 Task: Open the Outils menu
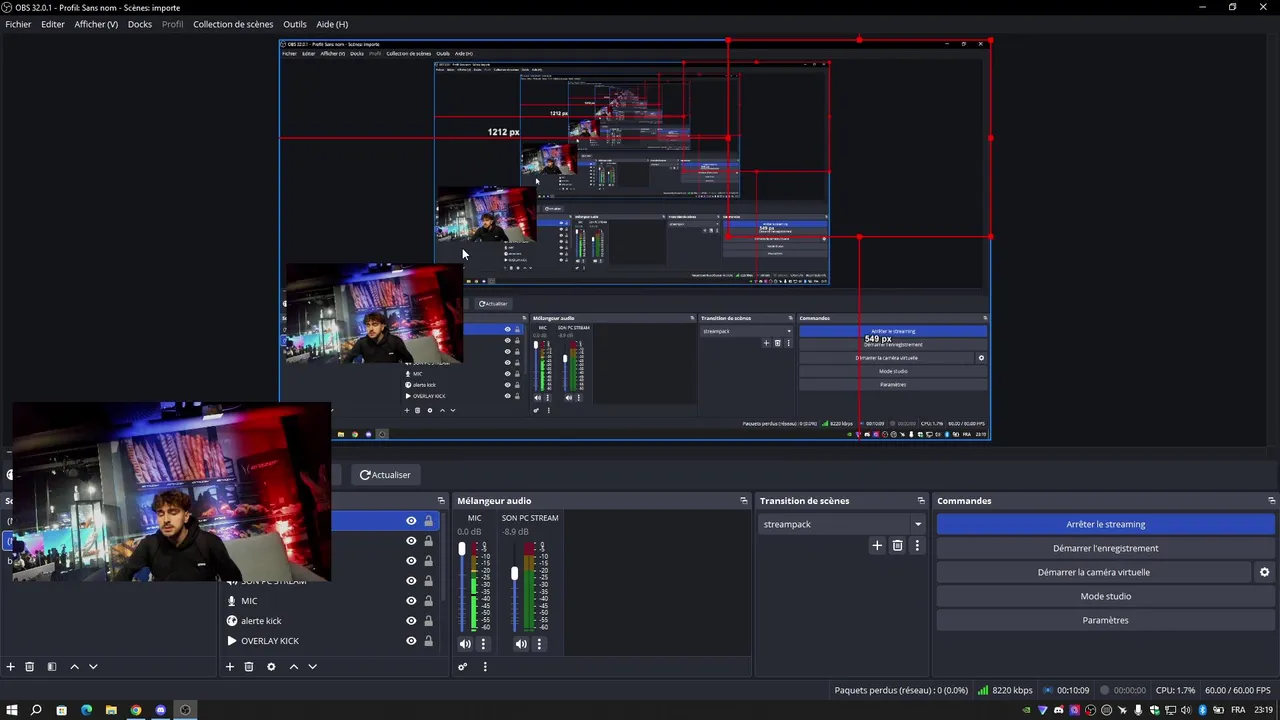tap(295, 24)
